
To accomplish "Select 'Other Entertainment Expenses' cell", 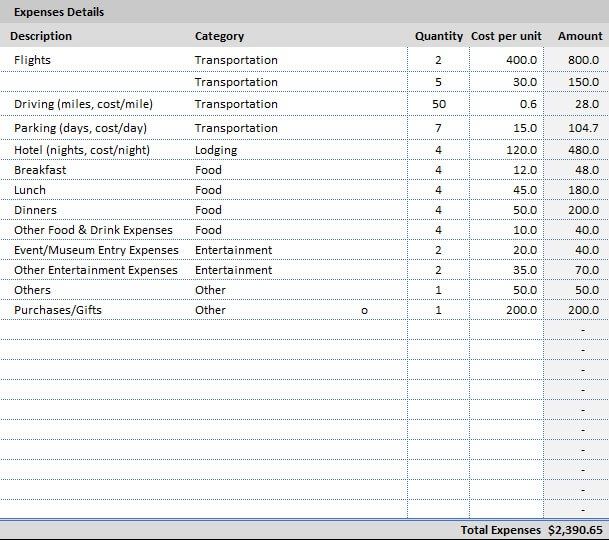I will 96,270.
